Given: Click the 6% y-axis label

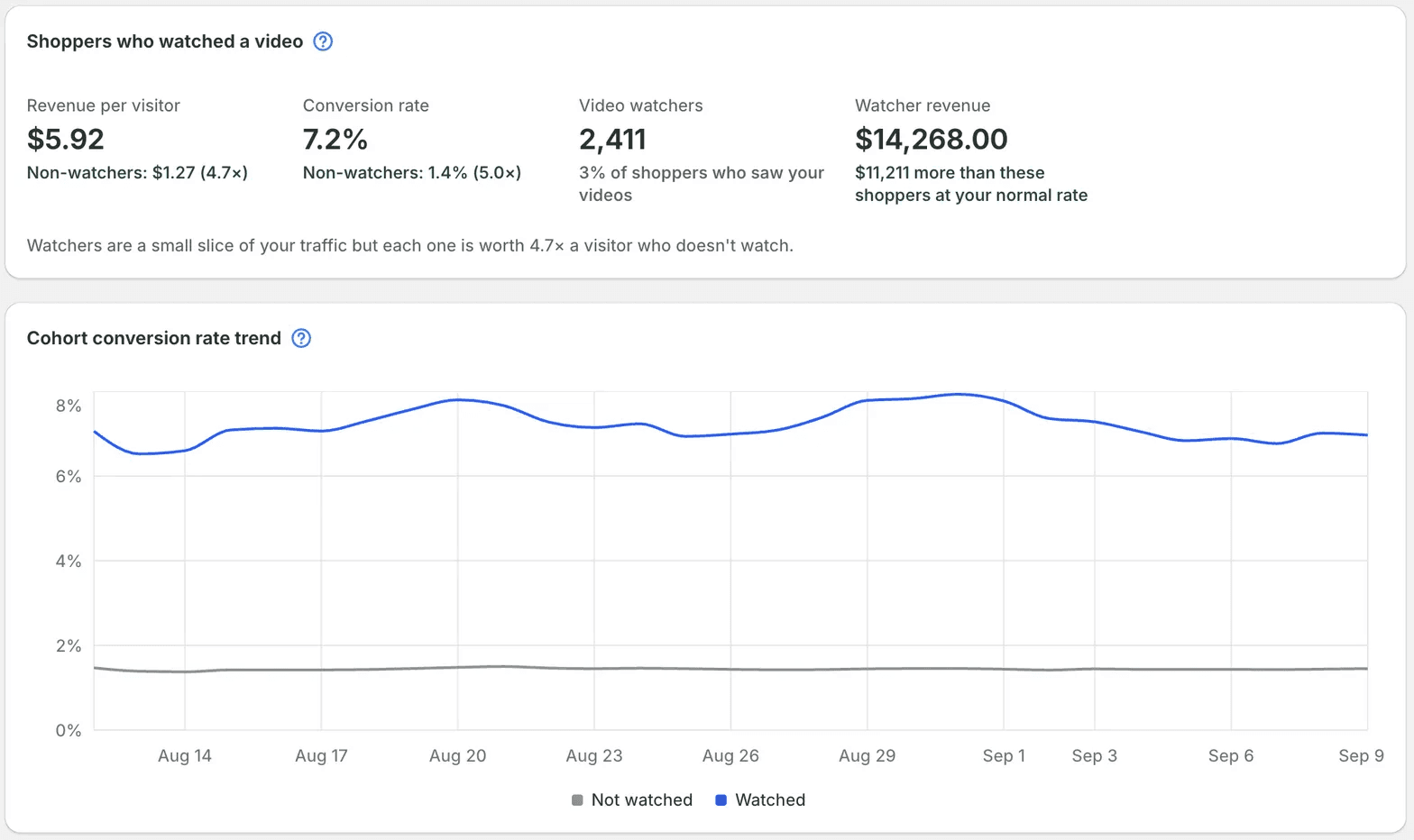Looking at the screenshot, I should (x=69, y=476).
